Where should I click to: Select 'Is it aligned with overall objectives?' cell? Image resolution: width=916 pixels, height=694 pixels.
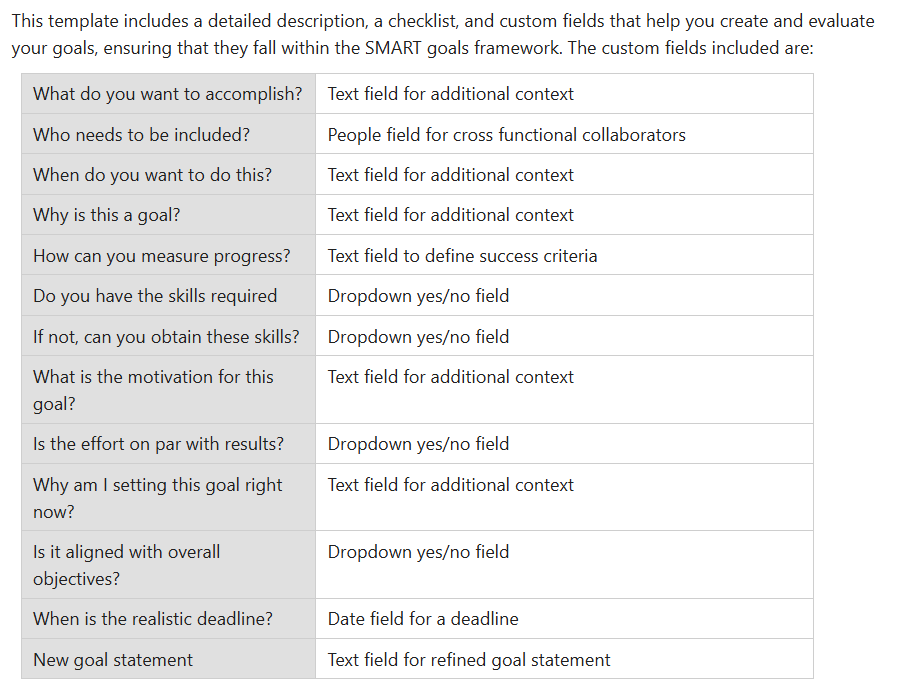point(126,565)
